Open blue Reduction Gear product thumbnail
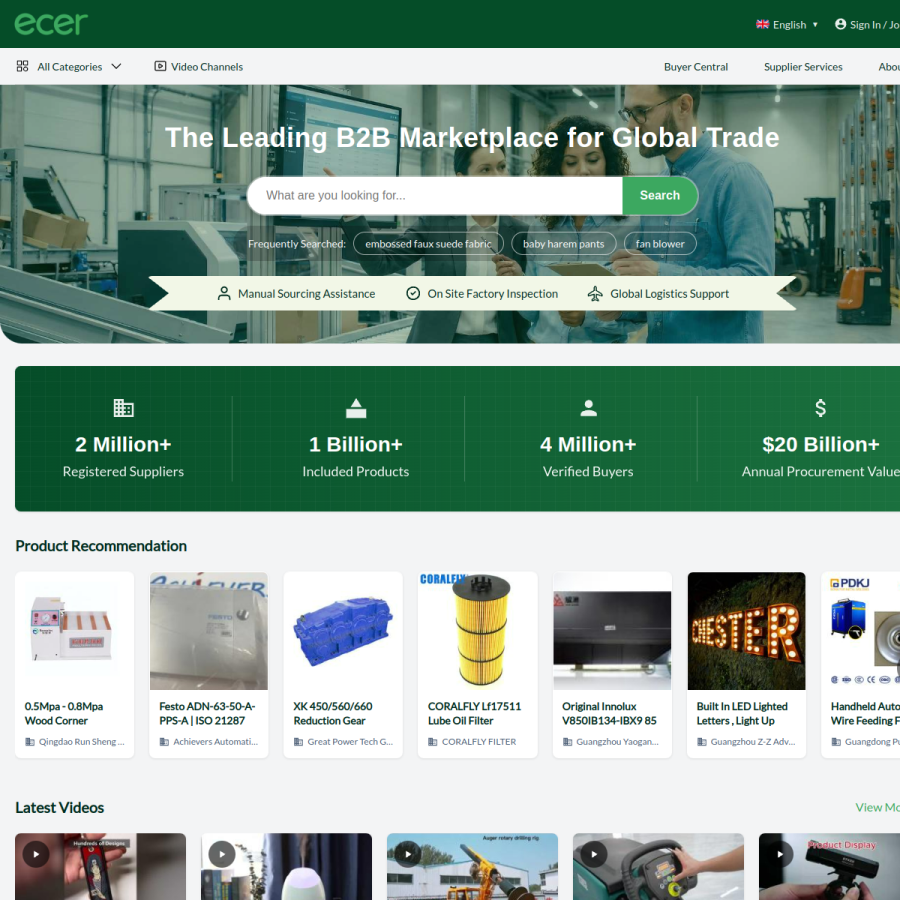The image size is (900, 900). (343, 631)
